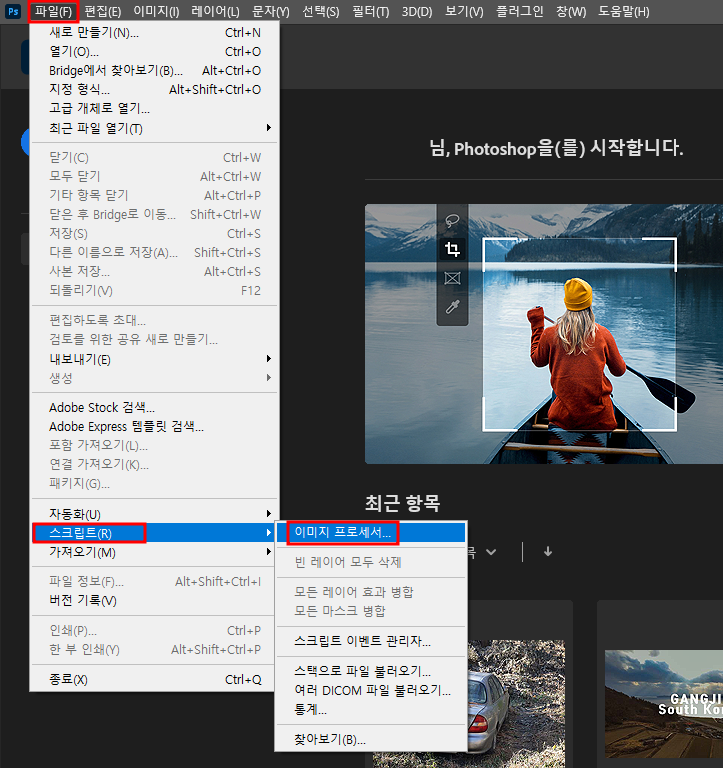Choose 열기(O)... from the menu
Screen dimensions: 723x768
pos(154,52)
